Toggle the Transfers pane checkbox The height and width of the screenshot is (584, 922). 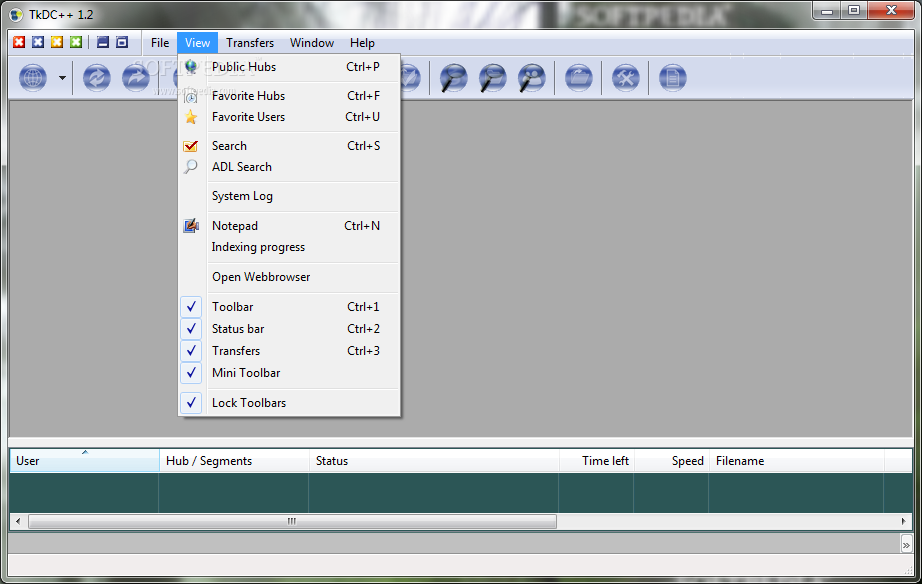coord(191,351)
